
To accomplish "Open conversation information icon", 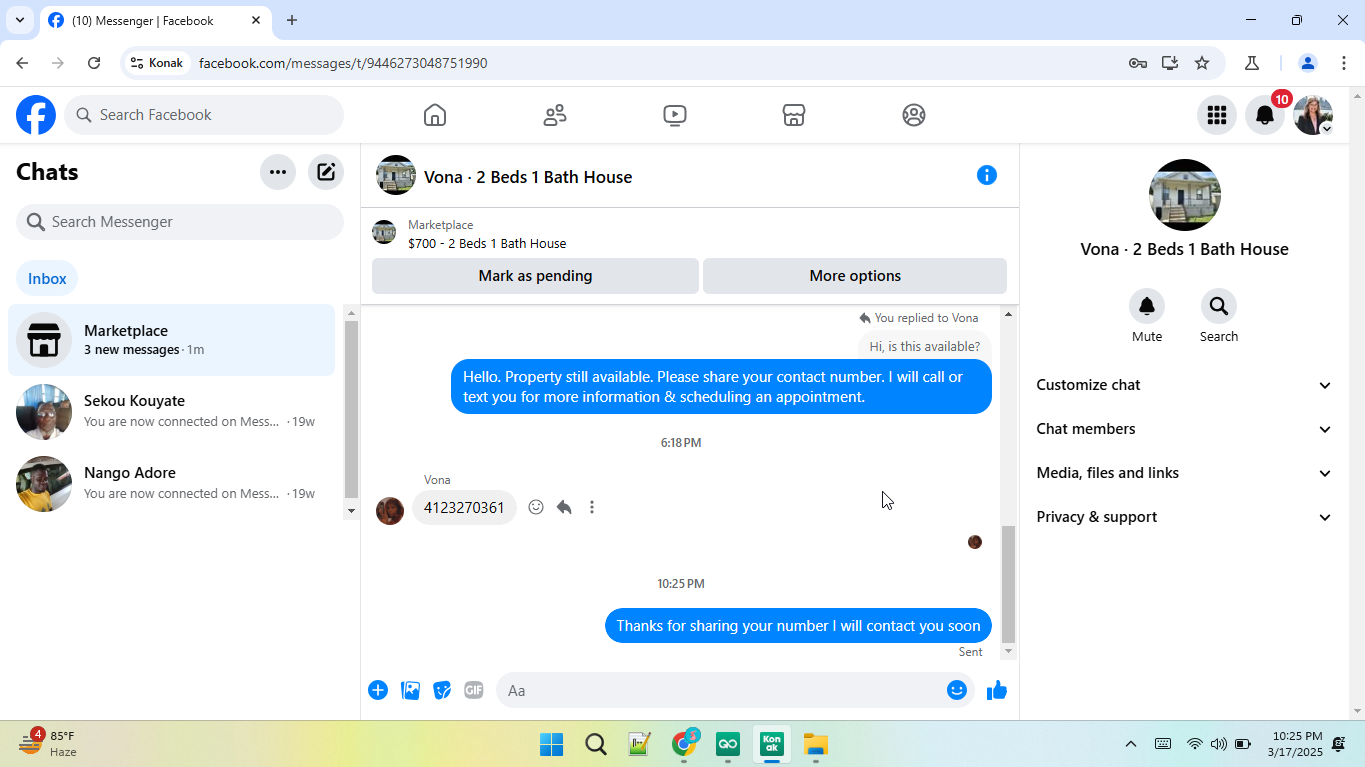I will click(x=987, y=176).
